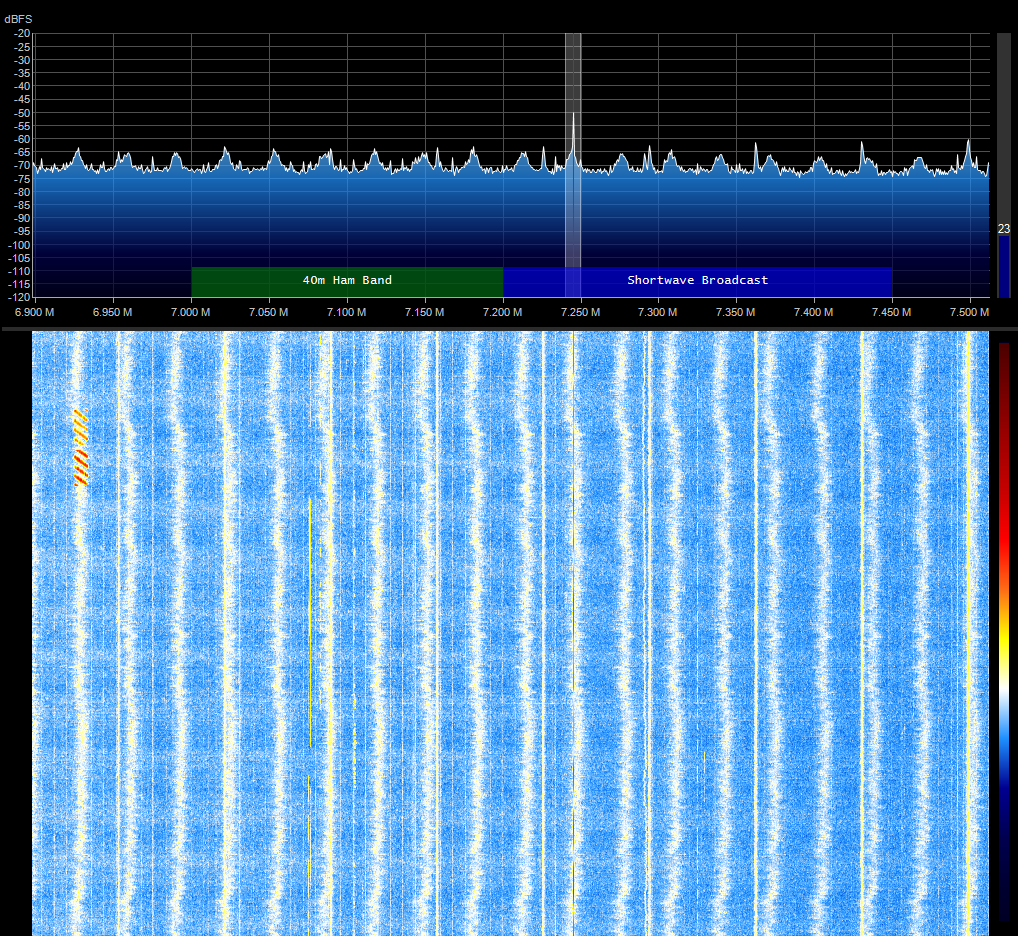Click the 7.100 M frequency axis label
This screenshot has height=936, width=1018.
346,313
